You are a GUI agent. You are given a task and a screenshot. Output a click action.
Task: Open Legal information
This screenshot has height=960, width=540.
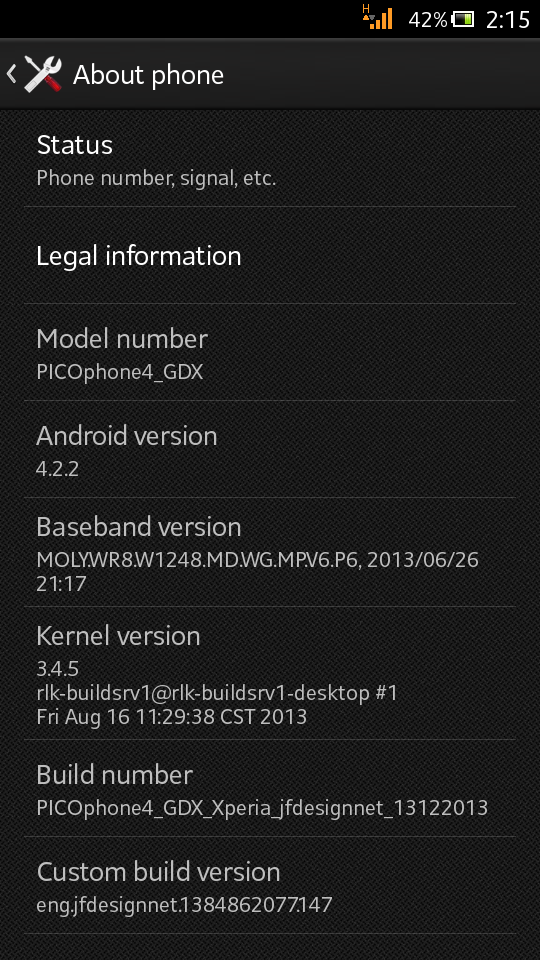(270, 255)
